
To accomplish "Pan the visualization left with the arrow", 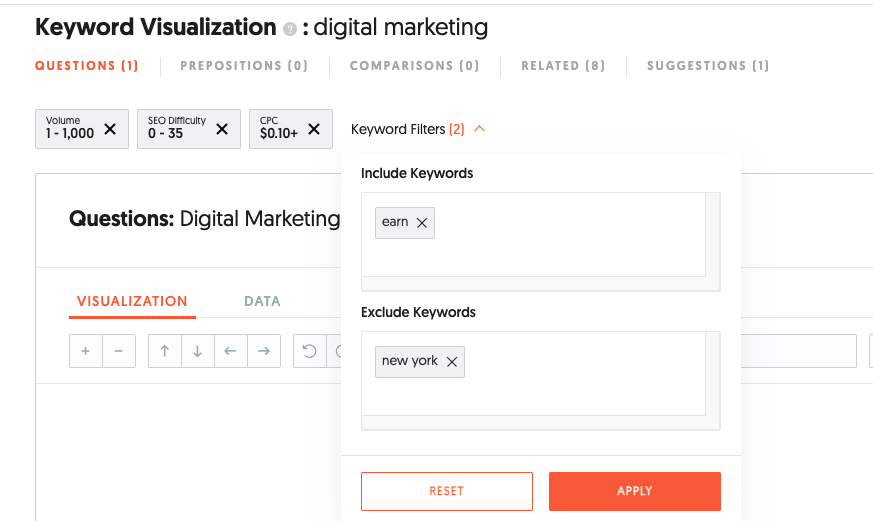I will (230, 351).
